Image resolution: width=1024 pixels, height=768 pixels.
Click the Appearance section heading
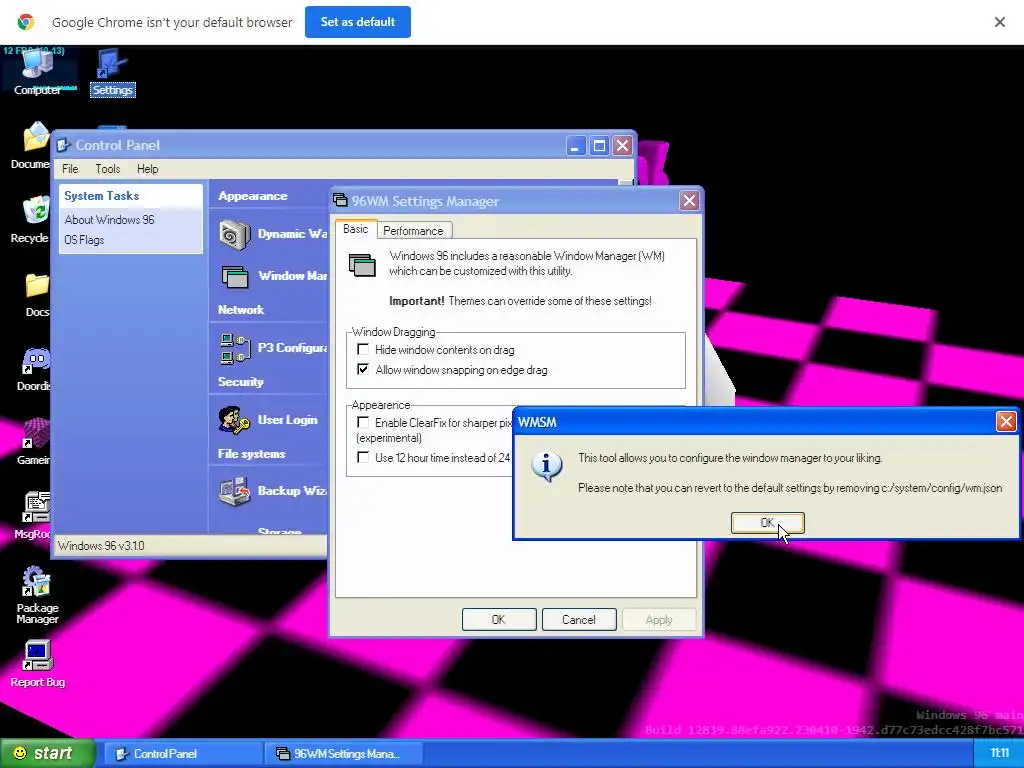coord(253,196)
